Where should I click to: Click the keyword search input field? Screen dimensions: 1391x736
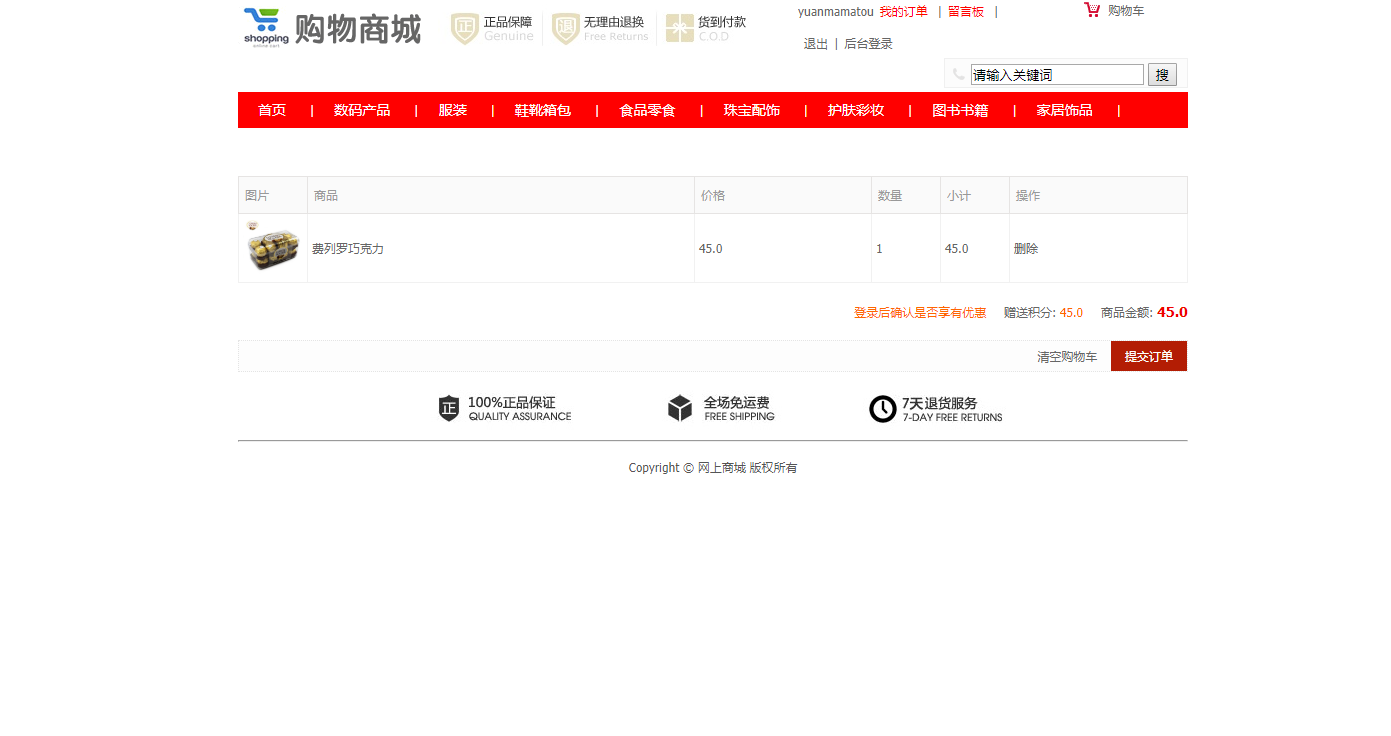(x=1056, y=74)
